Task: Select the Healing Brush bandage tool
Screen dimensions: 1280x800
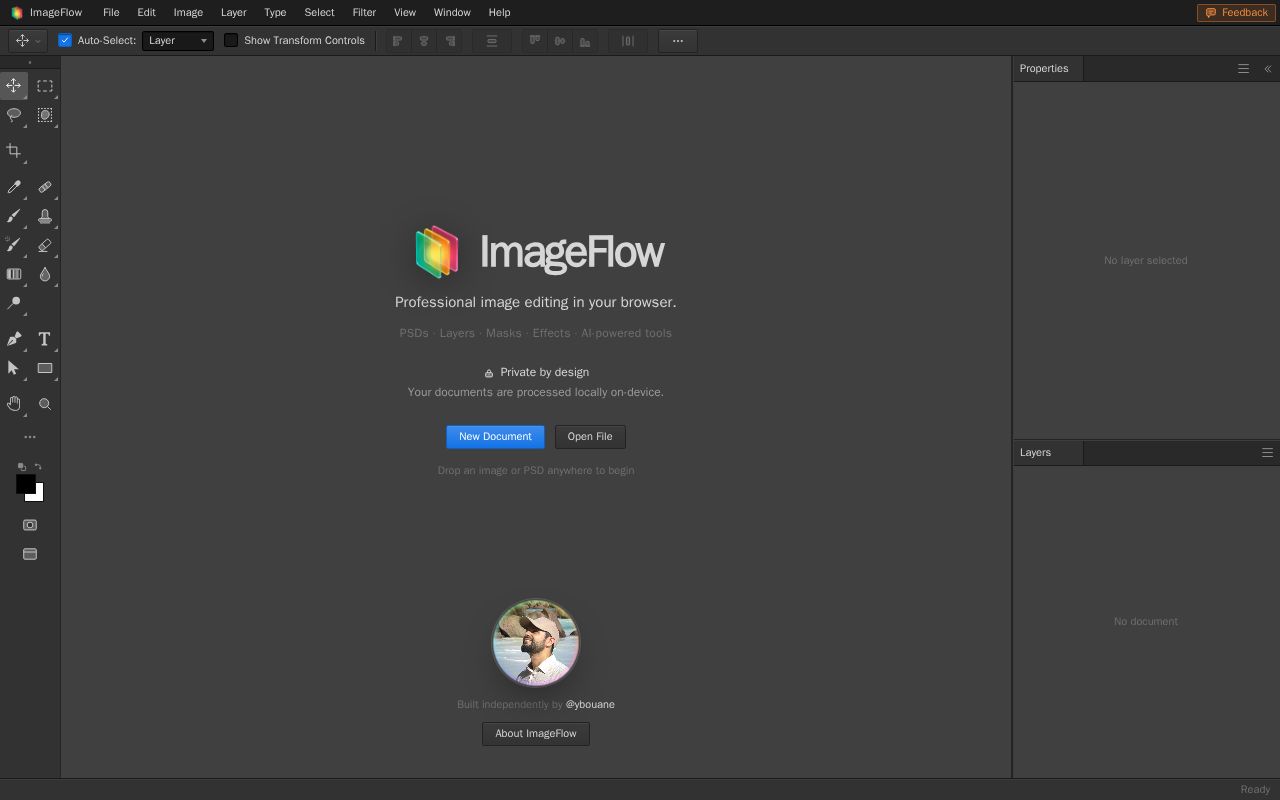Action: (45, 187)
